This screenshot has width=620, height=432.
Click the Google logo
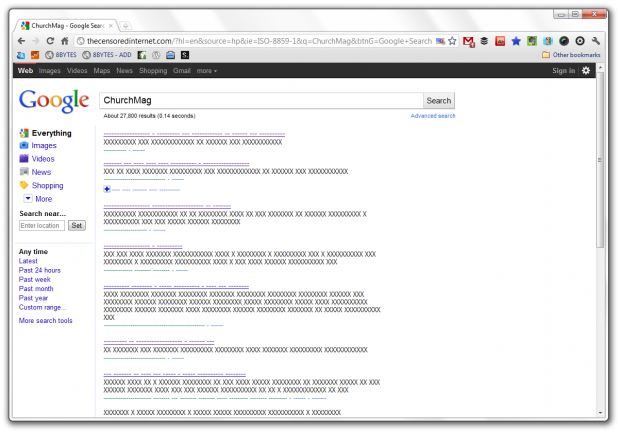(x=54, y=101)
